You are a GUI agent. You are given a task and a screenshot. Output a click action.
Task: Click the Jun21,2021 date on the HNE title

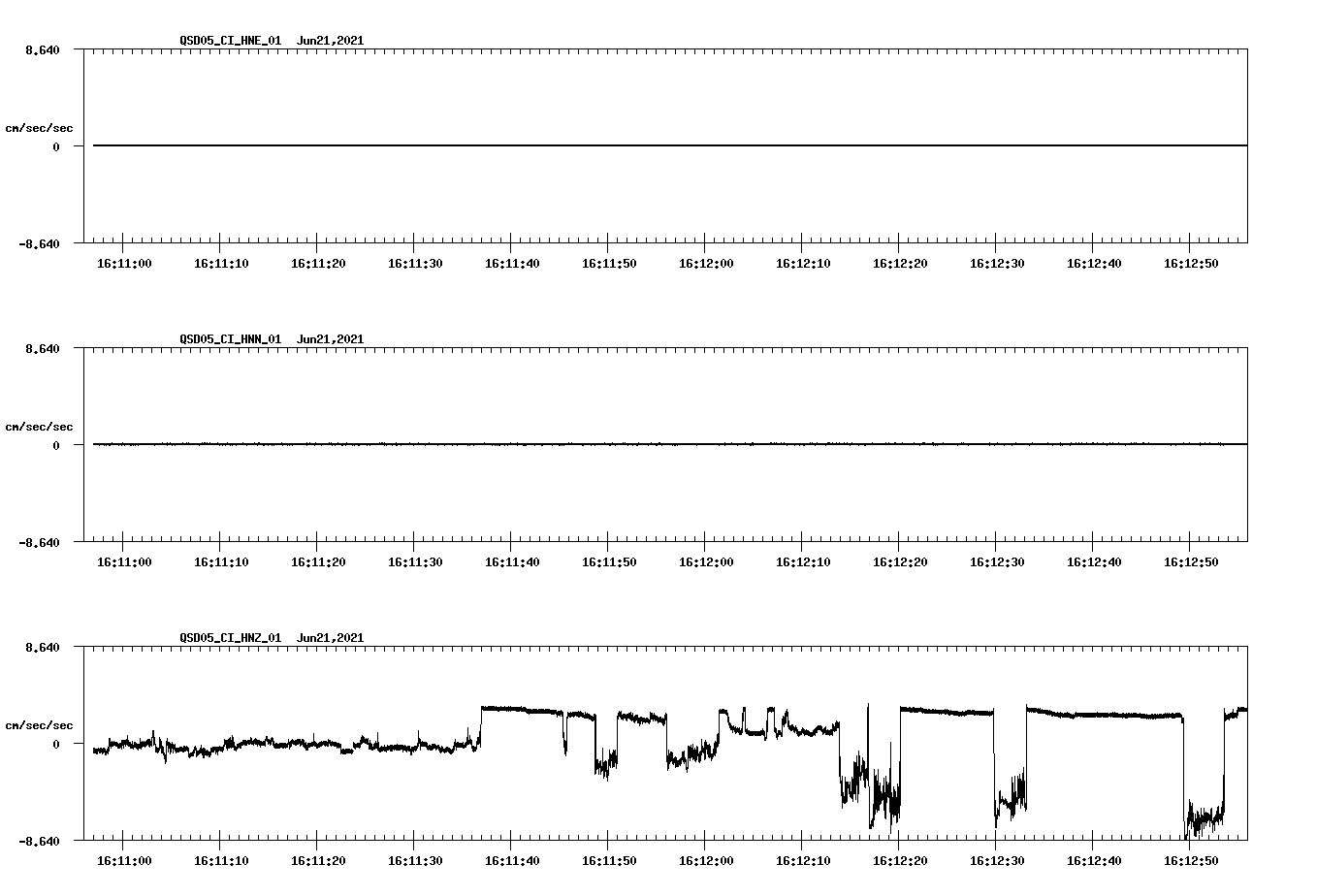click(331, 41)
